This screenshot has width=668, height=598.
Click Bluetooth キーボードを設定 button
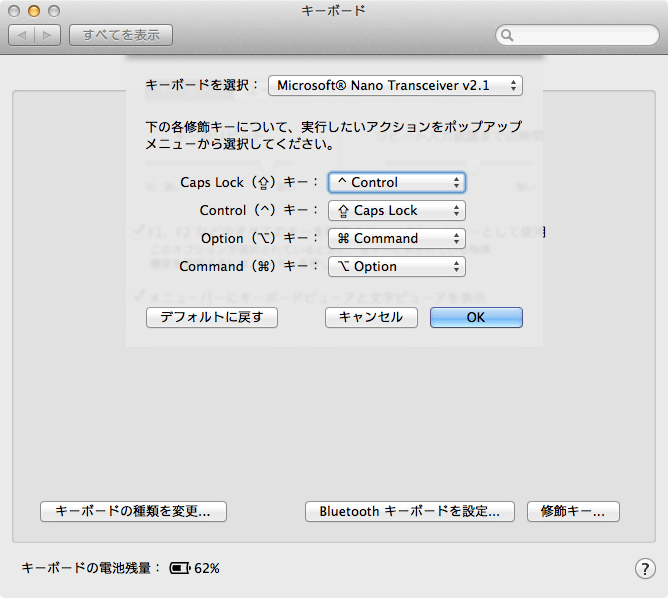coord(410,511)
